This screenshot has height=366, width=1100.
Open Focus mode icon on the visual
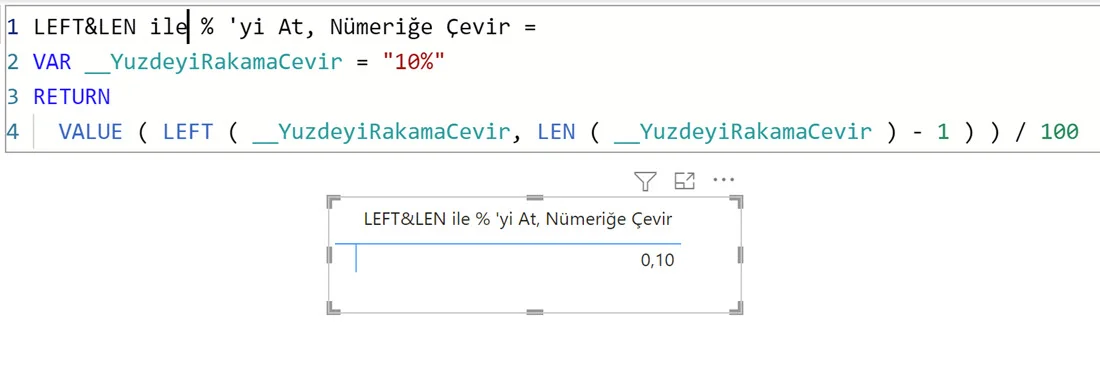click(684, 181)
